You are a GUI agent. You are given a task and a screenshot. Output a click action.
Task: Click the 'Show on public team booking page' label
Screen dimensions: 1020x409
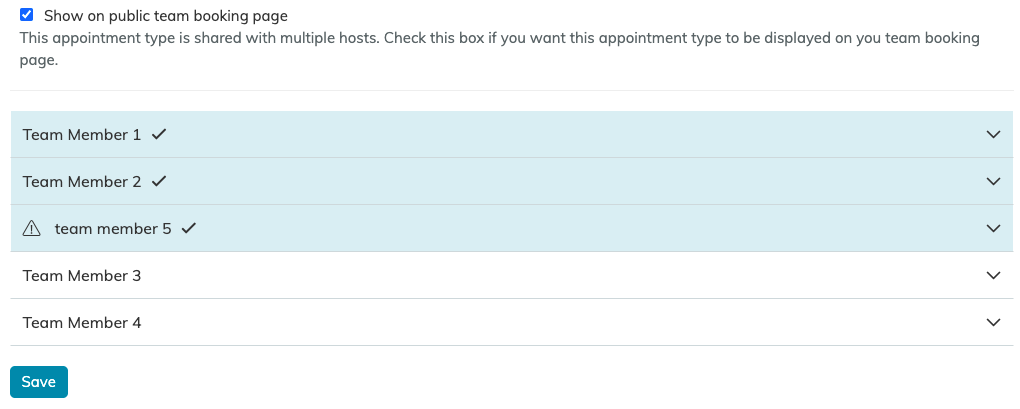tap(166, 16)
